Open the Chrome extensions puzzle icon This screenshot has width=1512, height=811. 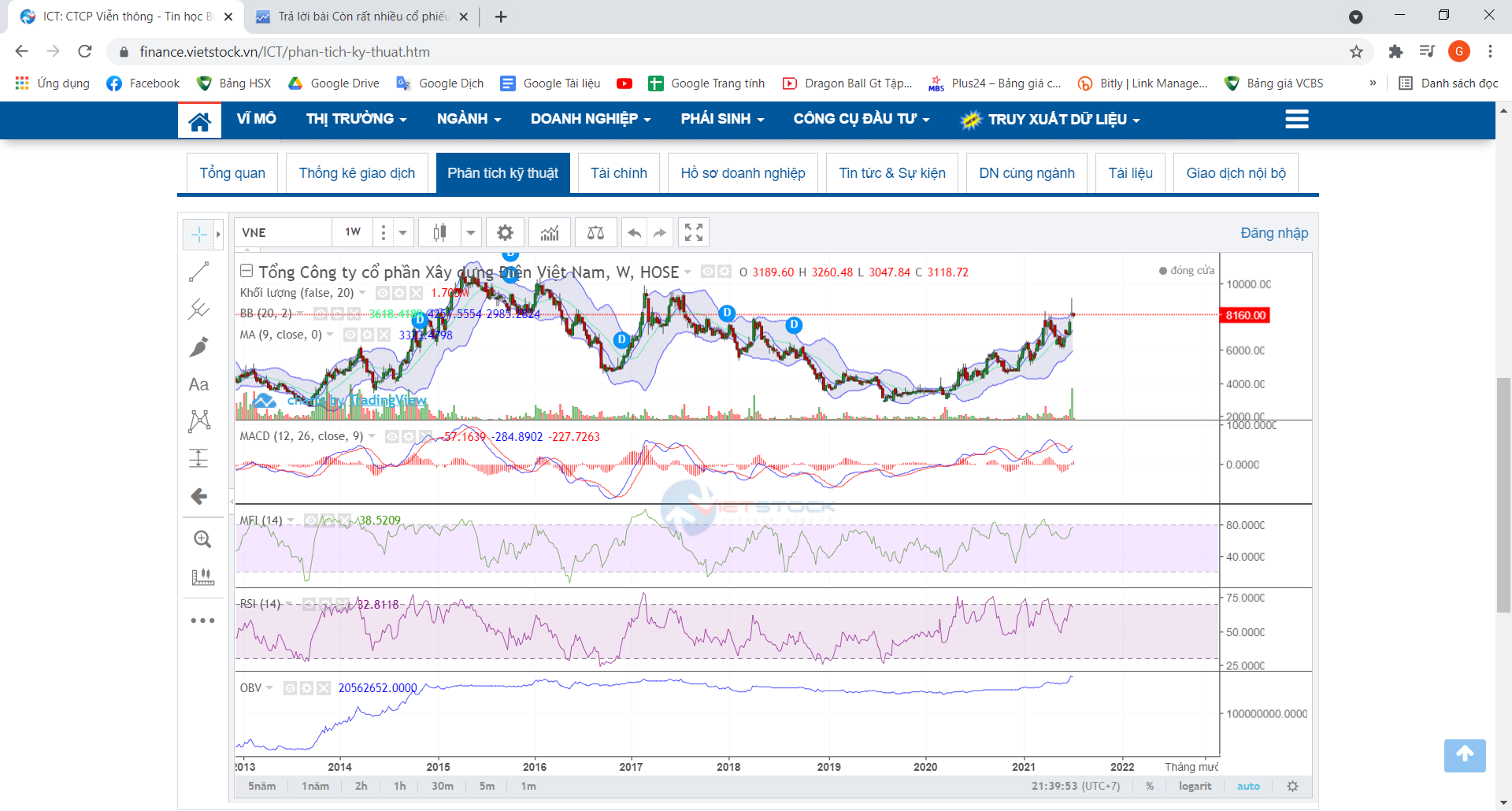click(1395, 52)
